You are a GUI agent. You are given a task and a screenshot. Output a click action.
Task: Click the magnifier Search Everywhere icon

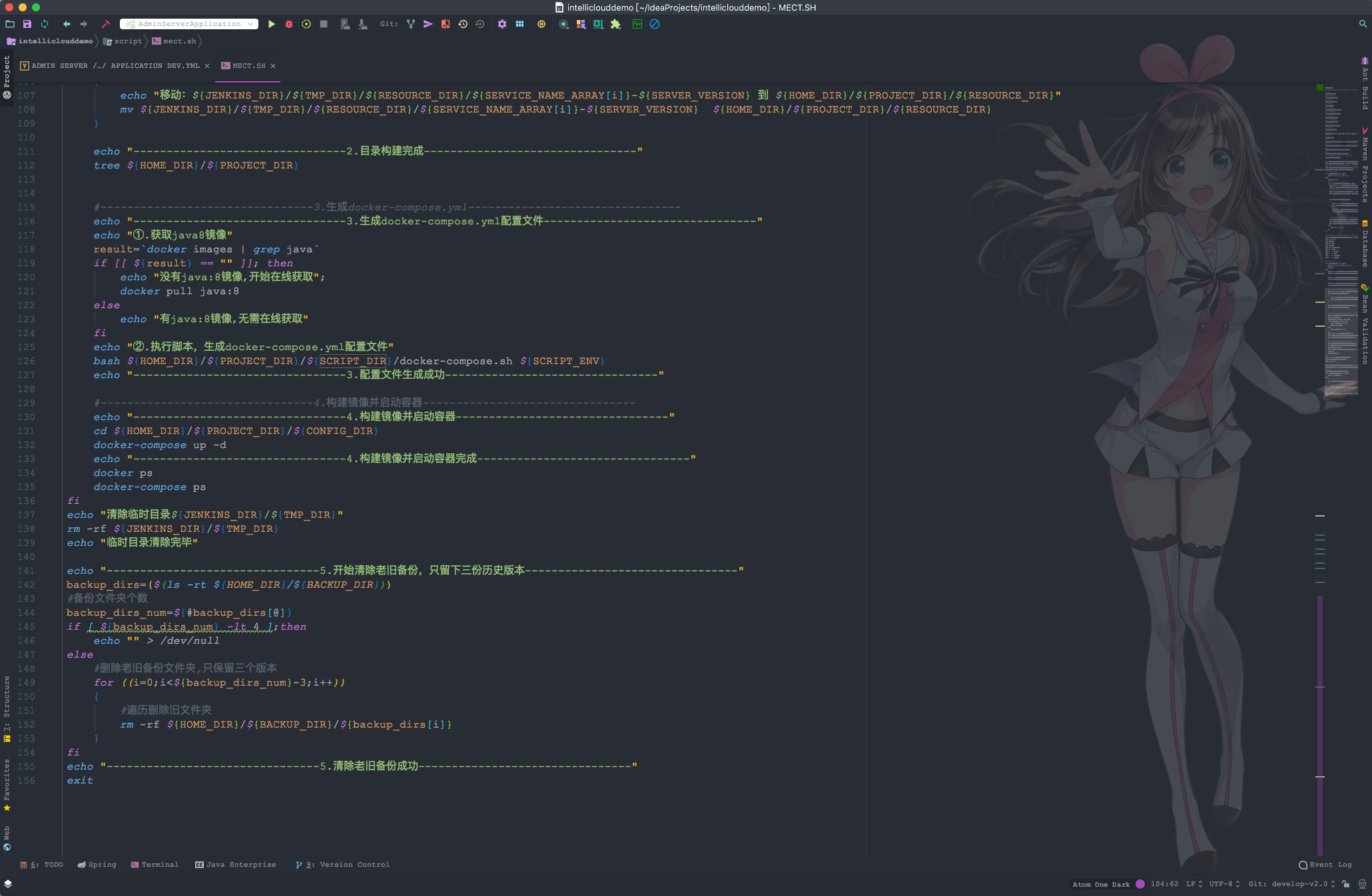click(x=1363, y=24)
